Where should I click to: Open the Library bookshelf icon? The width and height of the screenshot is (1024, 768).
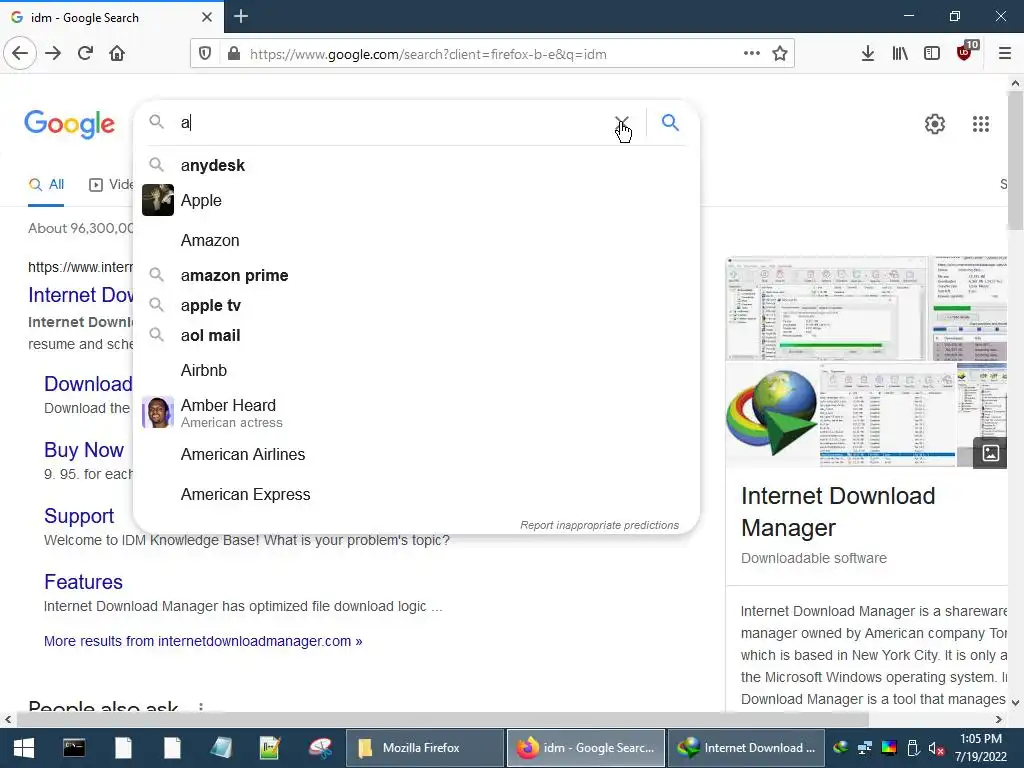(900, 54)
